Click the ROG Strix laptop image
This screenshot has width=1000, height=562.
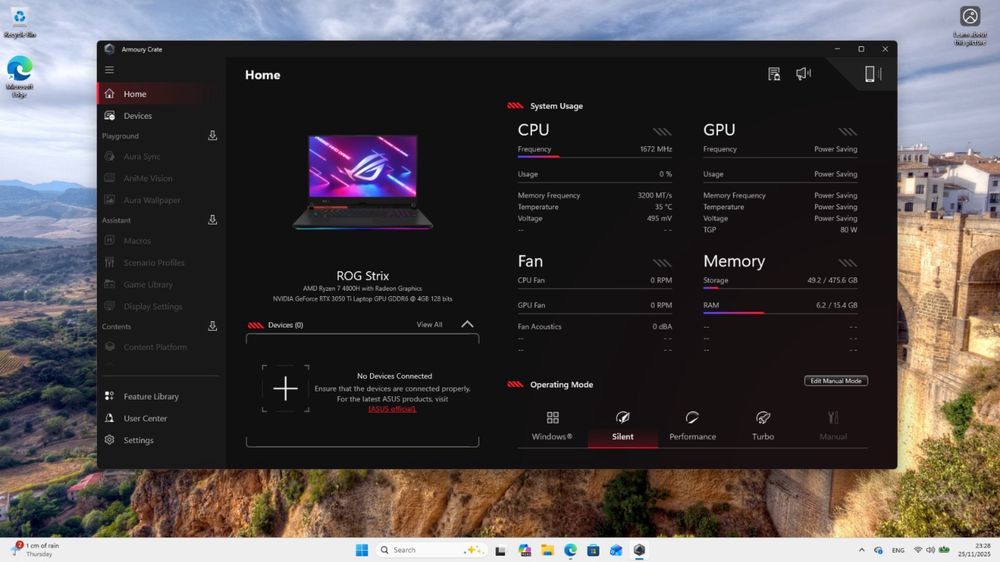click(362, 182)
